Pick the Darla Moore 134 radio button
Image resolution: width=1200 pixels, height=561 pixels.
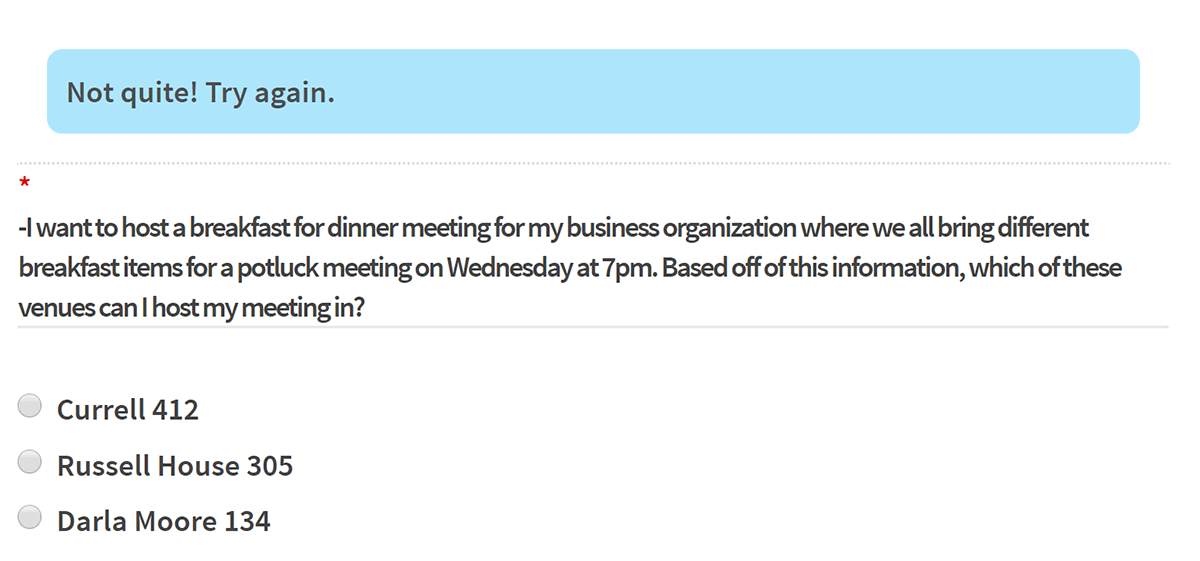click(x=30, y=518)
